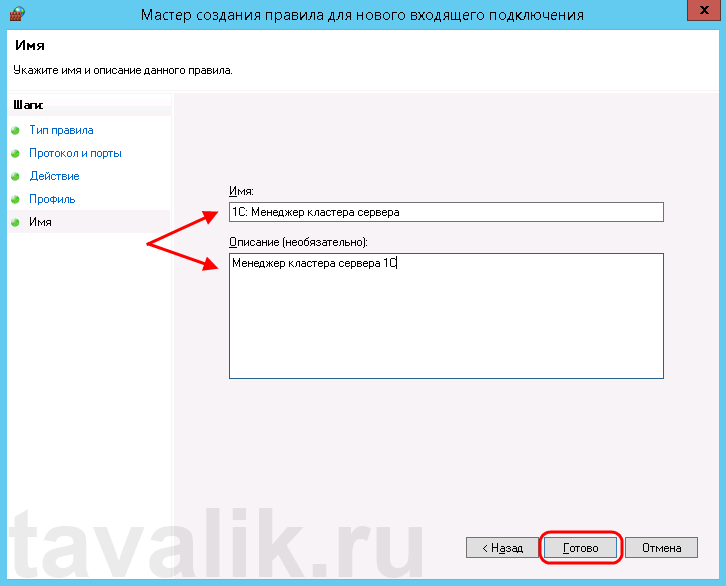
Task: Close the rule wizard window
Action: pos(704,10)
